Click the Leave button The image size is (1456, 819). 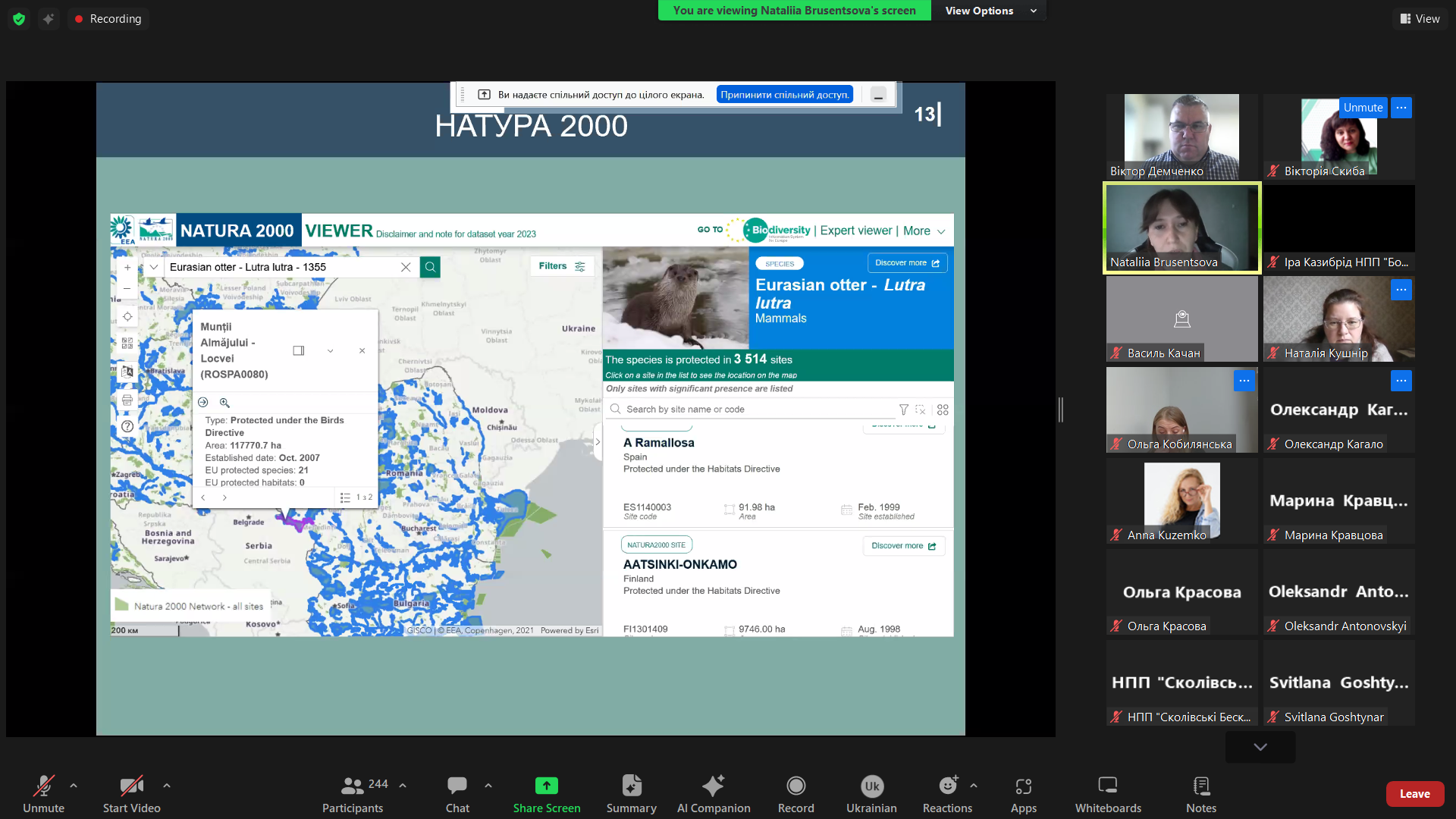(x=1415, y=793)
